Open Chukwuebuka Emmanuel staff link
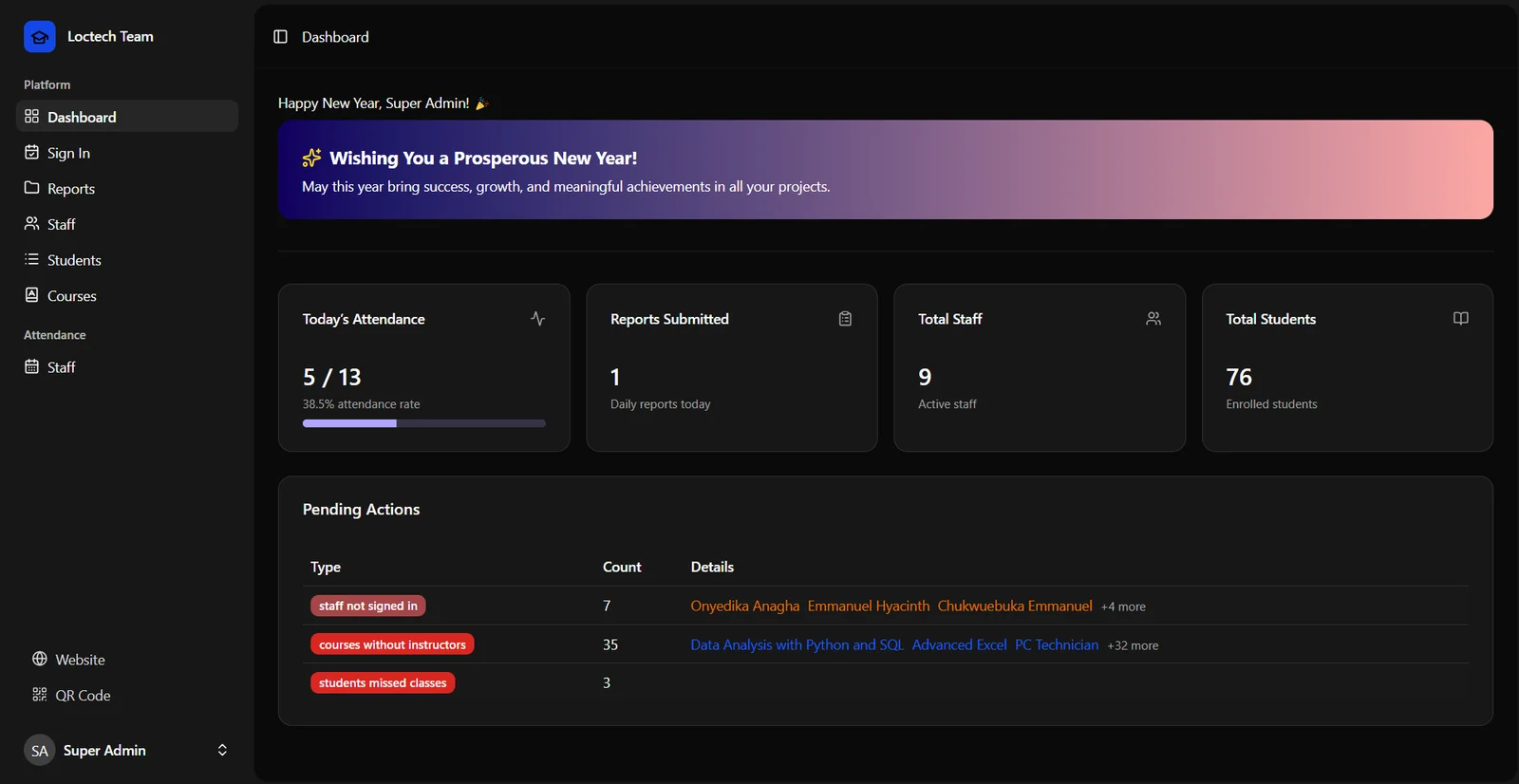The height and width of the screenshot is (784, 1519). [x=1015, y=606]
